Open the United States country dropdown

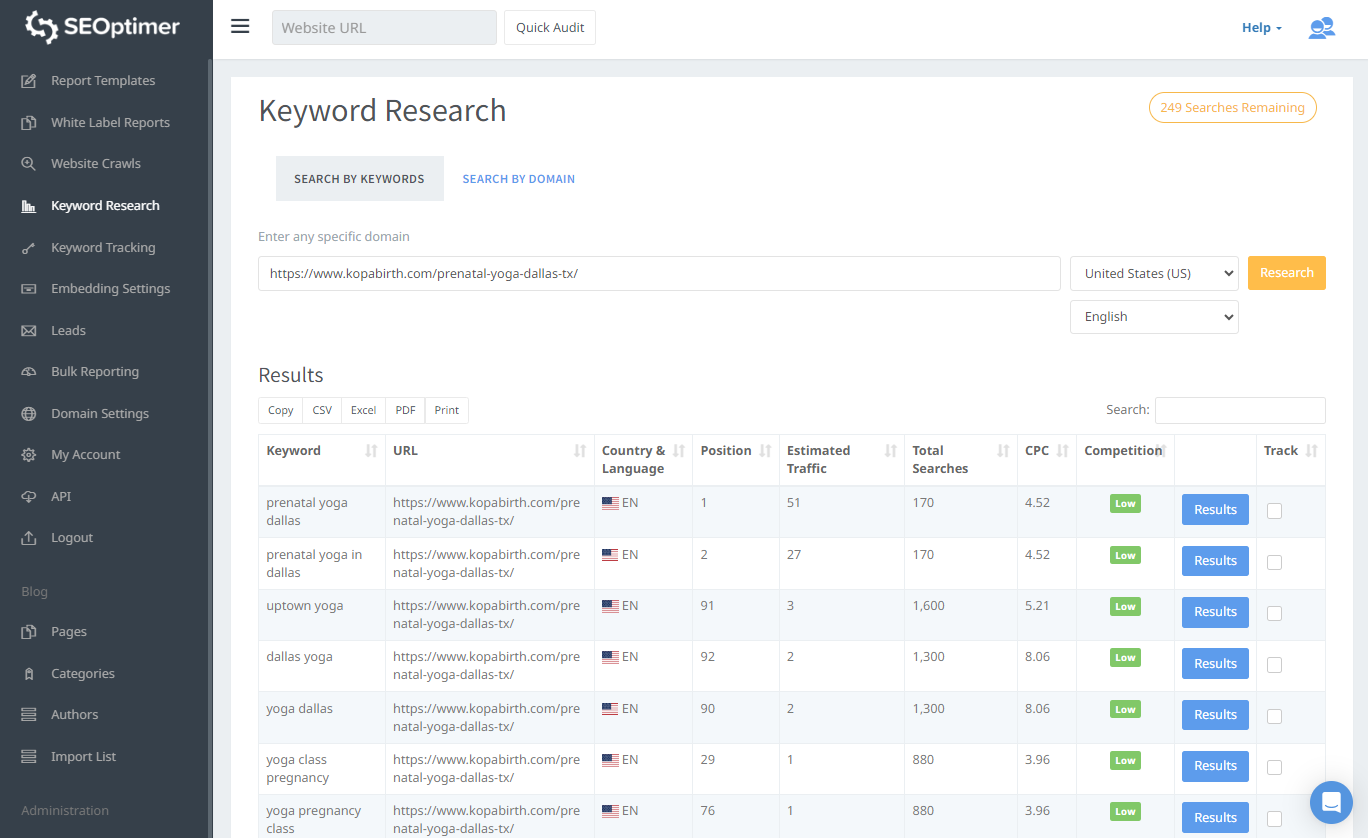1154,273
